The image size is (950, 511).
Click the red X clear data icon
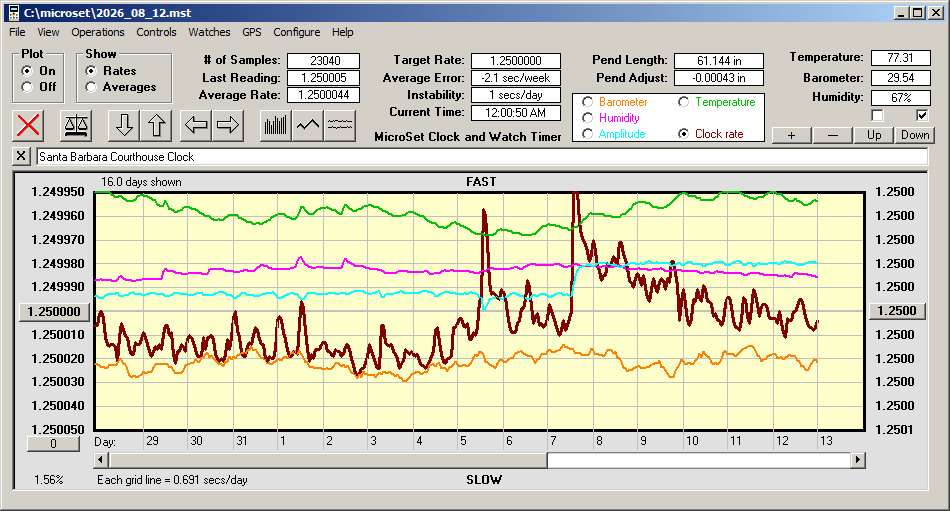tap(28, 125)
